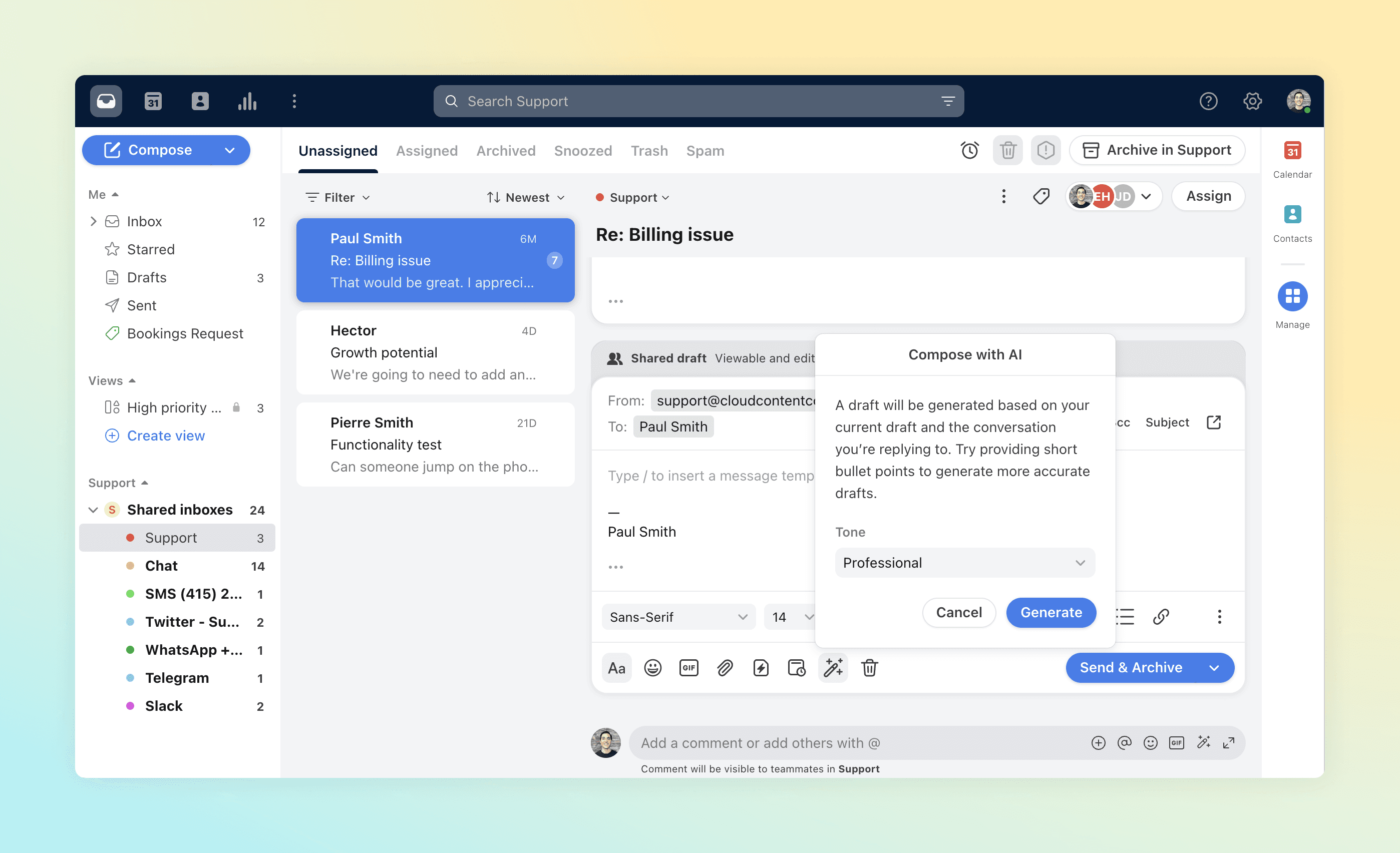Open the Tone dropdown set to Professional
The height and width of the screenshot is (853, 1400).
(x=965, y=563)
